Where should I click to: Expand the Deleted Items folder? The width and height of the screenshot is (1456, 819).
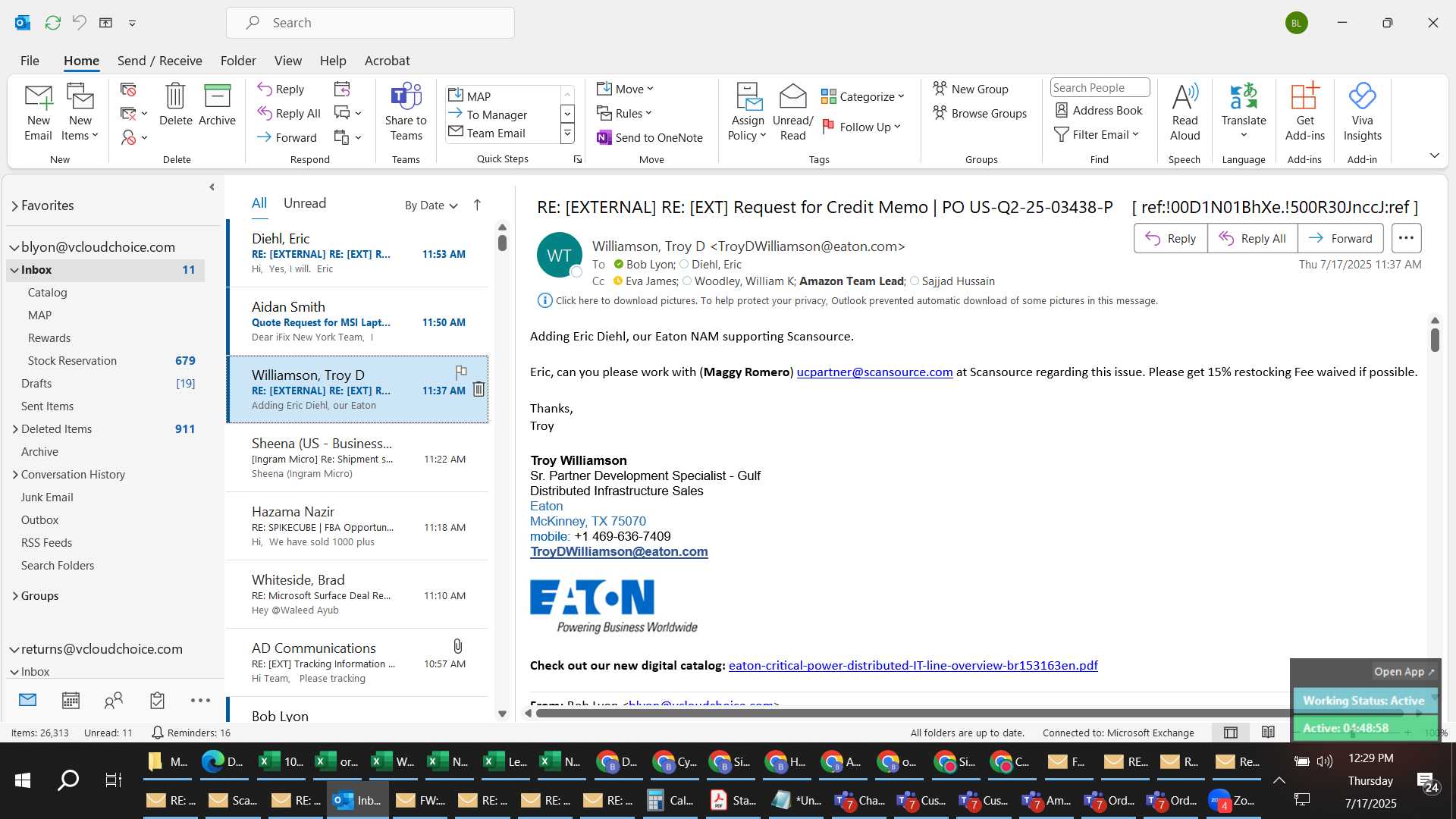point(14,429)
